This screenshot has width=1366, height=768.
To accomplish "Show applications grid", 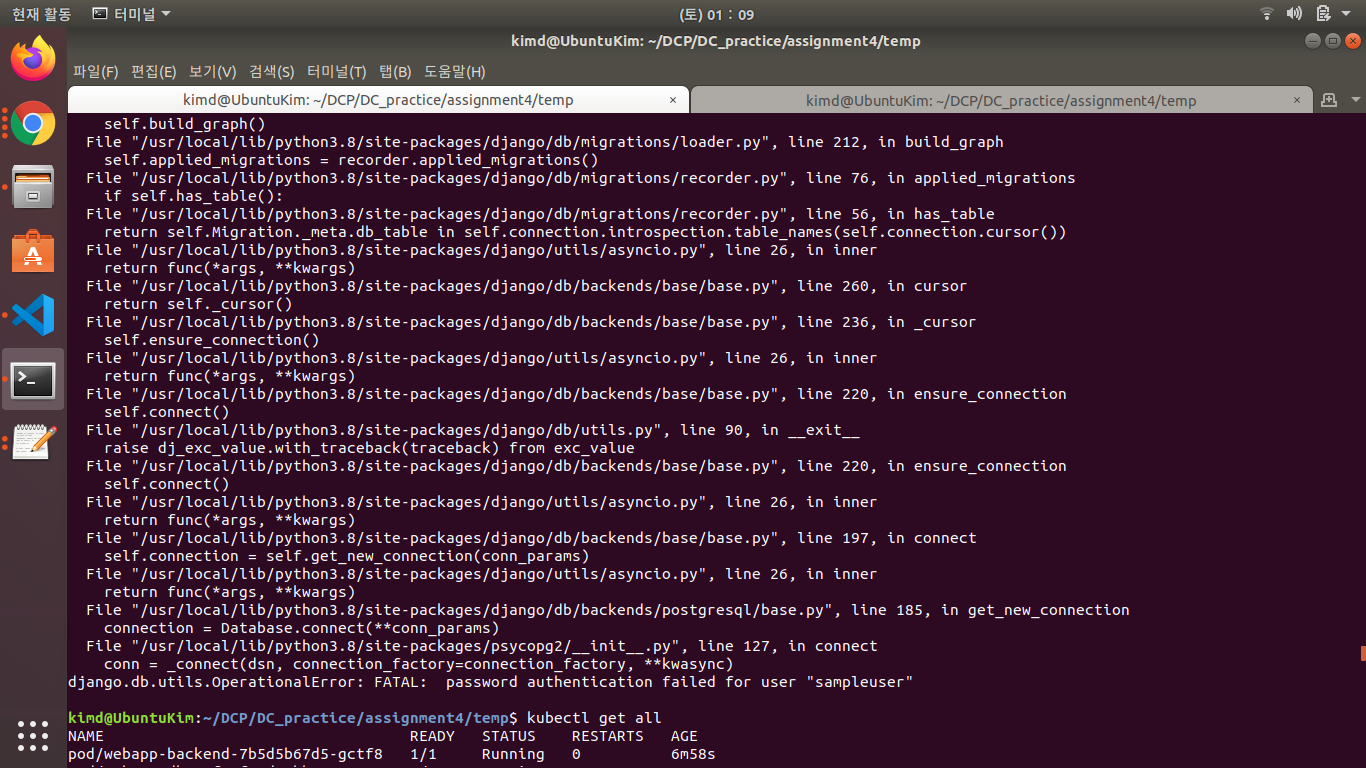I will (x=33, y=735).
